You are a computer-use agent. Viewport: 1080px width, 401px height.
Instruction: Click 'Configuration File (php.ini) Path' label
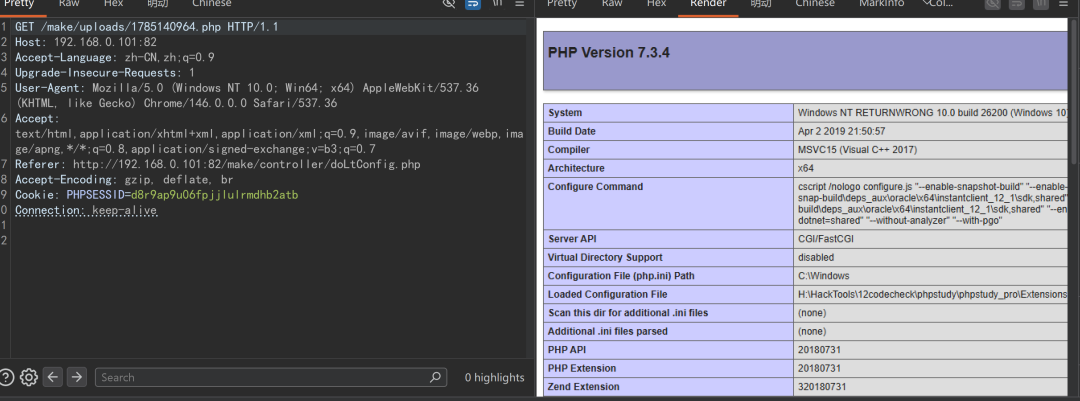[621, 276]
